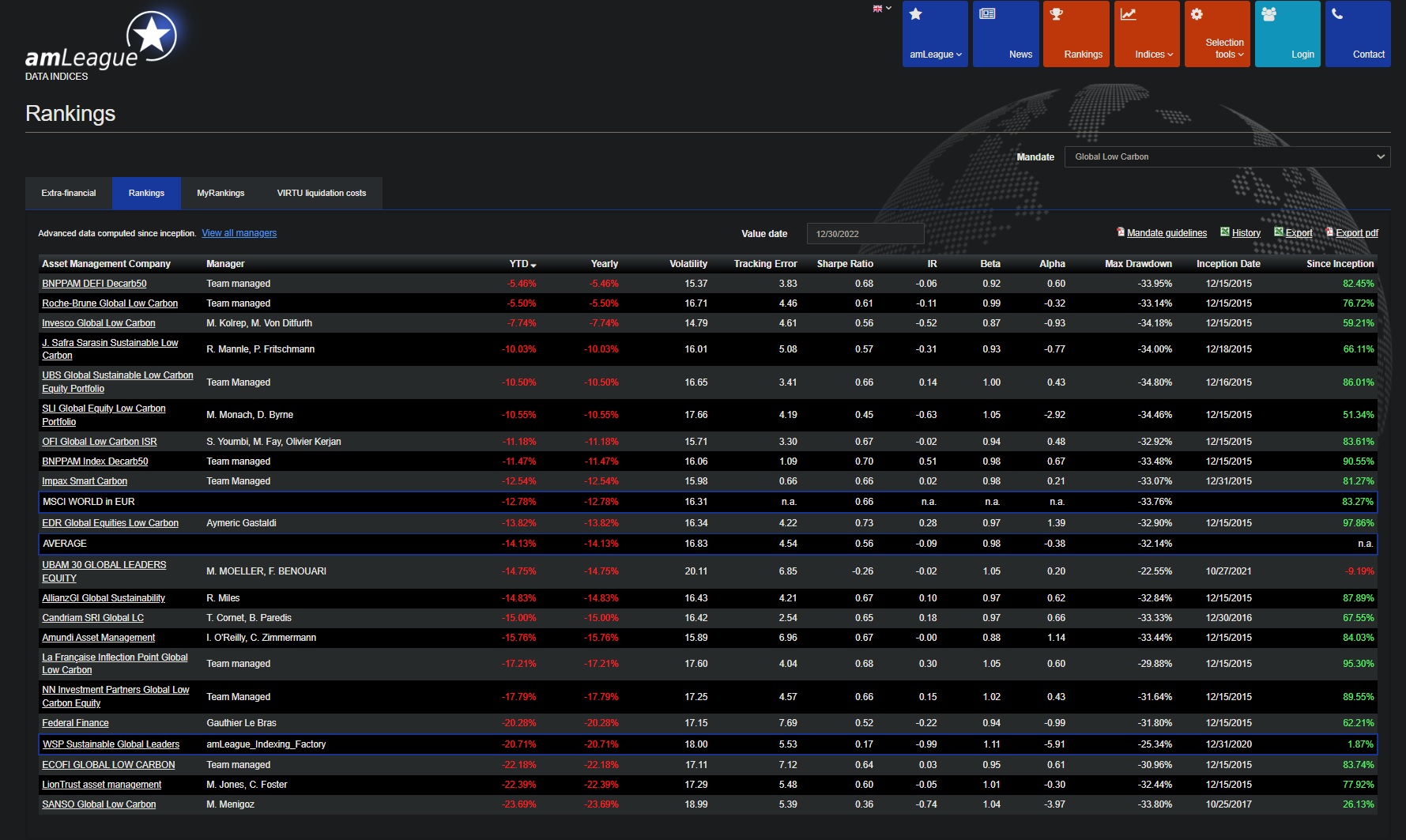Viewport: 1406px width, 840px height.
Task: Sort by Tracking Error column
Action: (x=765, y=264)
